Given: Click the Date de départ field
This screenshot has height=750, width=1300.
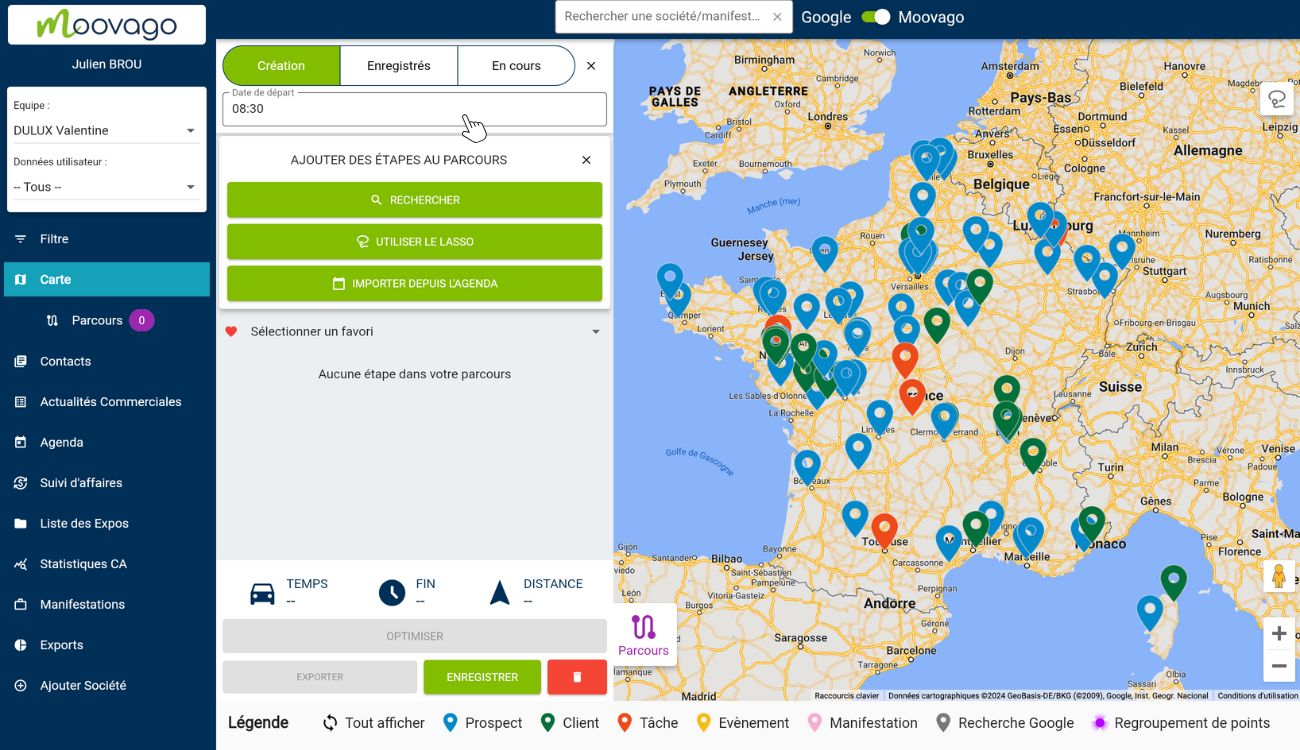Looking at the screenshot, I should 414,109.
